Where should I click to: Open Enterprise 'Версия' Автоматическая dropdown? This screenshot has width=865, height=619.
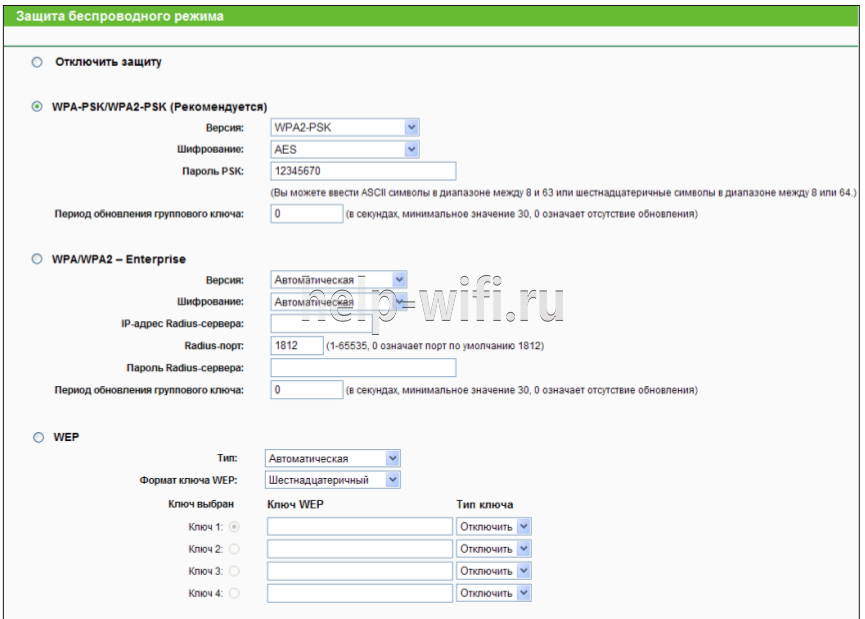click(338, 280)
